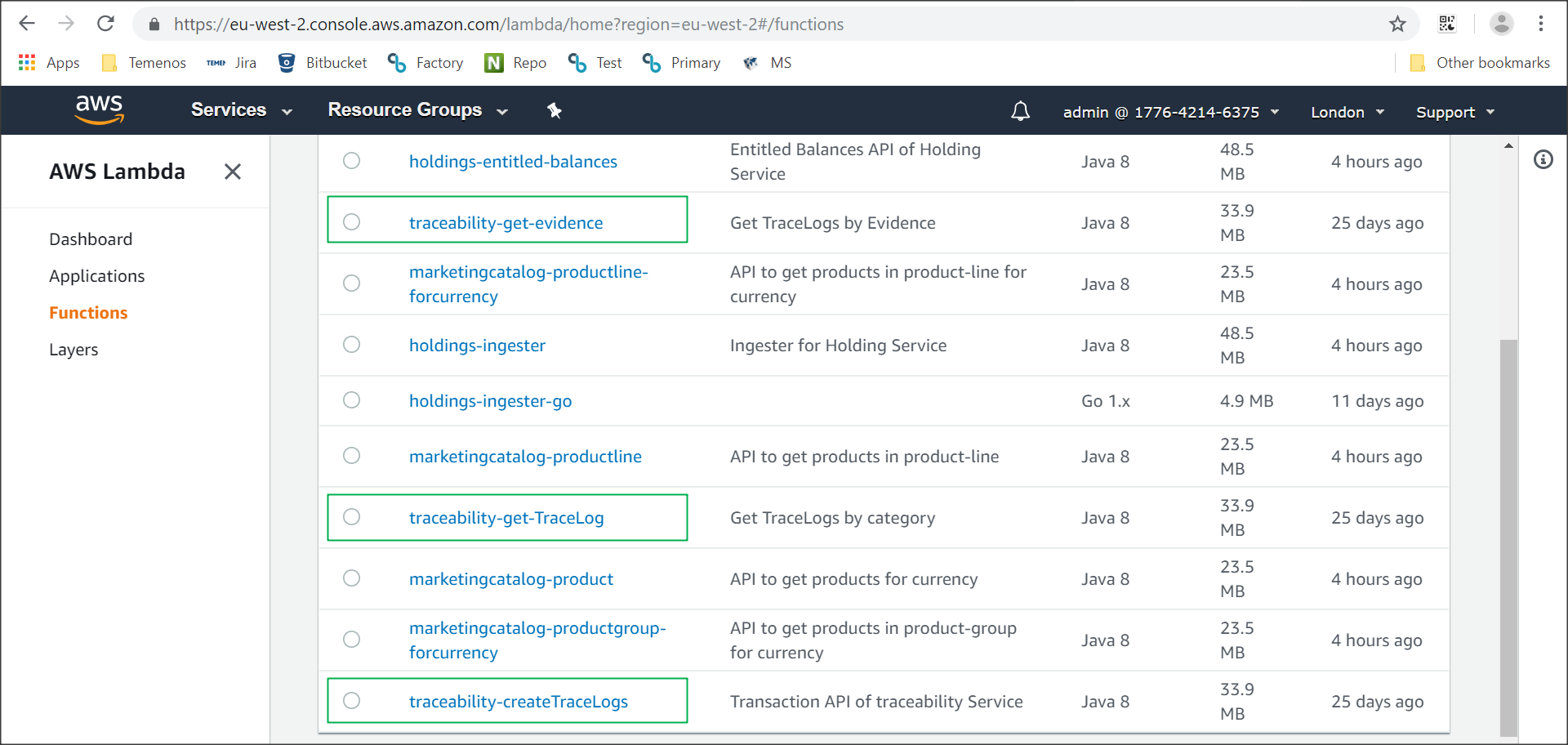Reload the page in browser

coord(105,24)
